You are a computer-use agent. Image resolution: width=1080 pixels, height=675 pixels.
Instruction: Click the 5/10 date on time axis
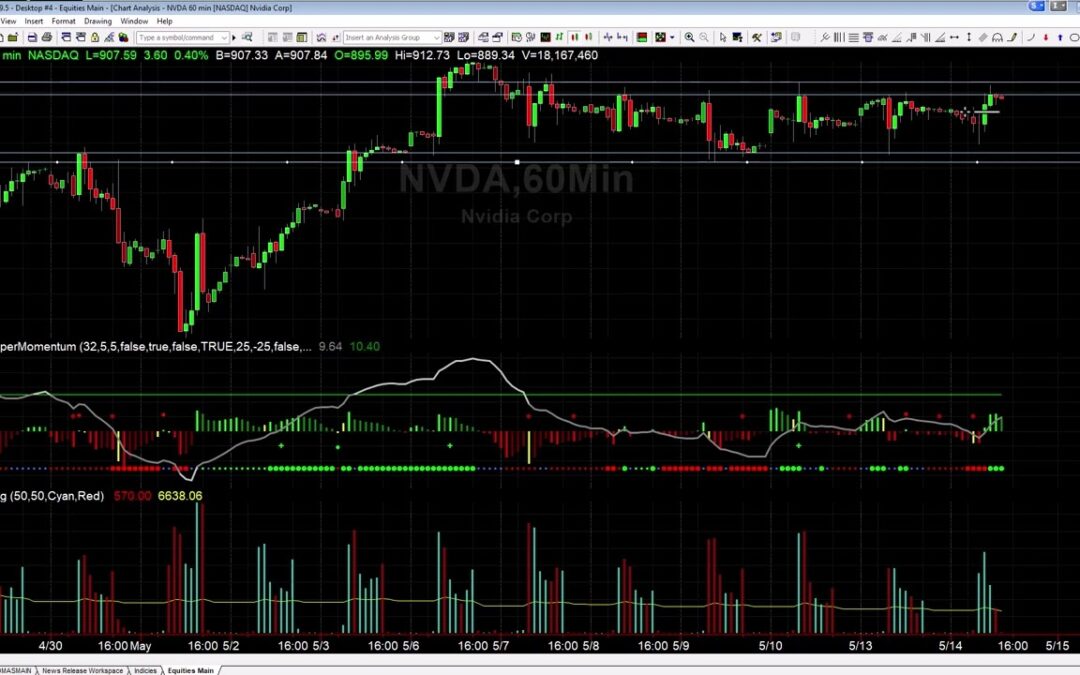pyautogui.click(x=770, y=646)
